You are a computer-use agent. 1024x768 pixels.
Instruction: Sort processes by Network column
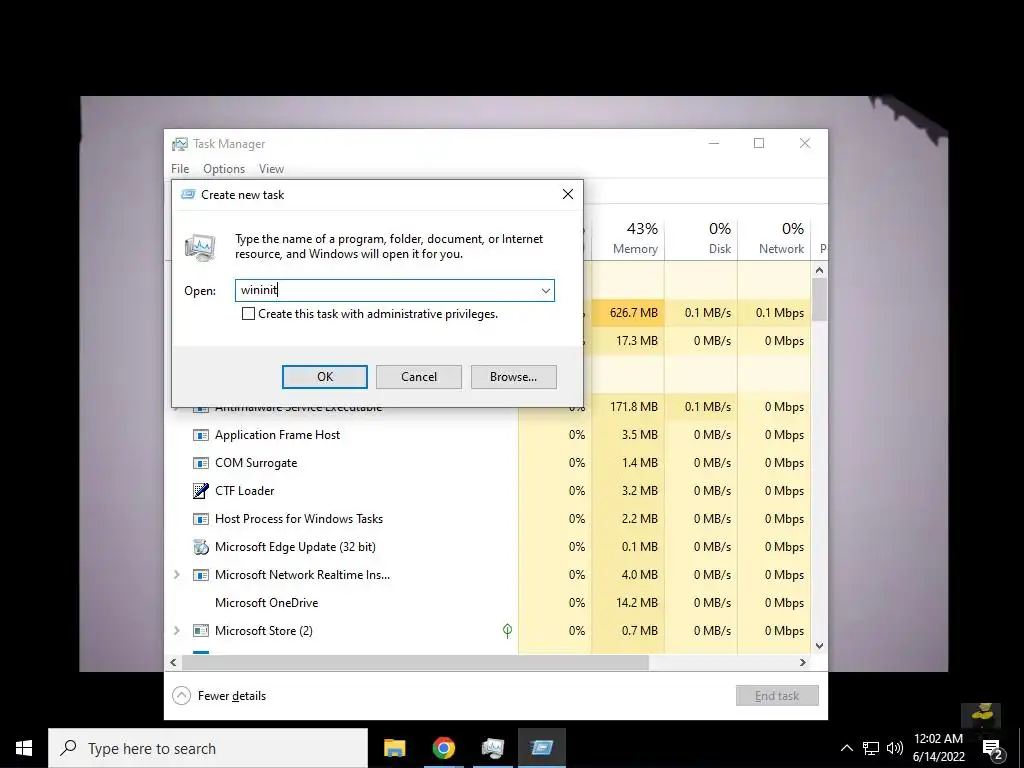[x=774, y=238]
